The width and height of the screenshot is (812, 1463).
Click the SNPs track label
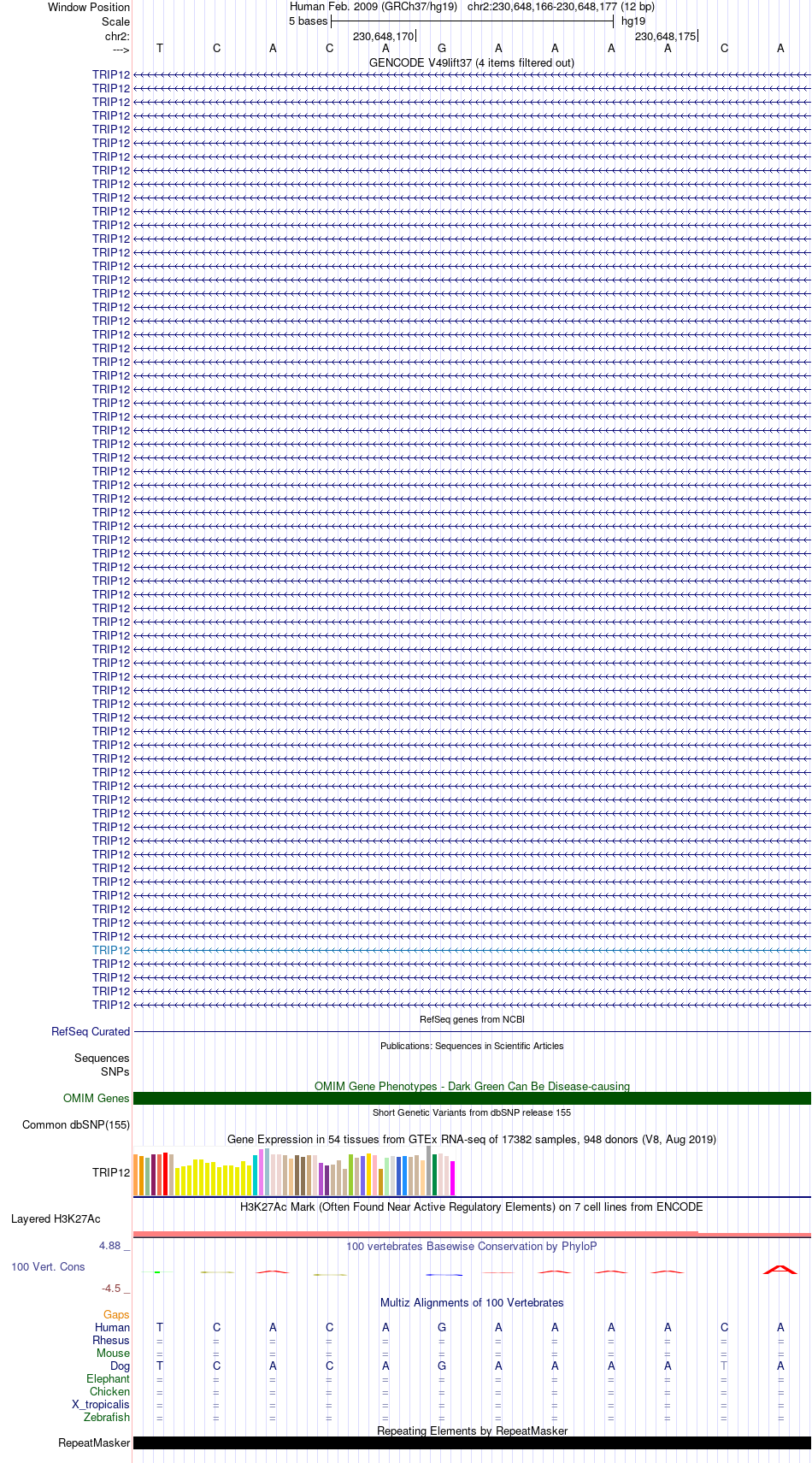115,1072
